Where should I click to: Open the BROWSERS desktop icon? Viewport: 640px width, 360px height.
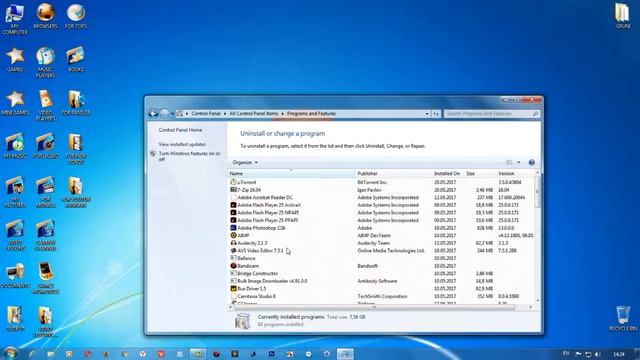(x=45, y=16)
